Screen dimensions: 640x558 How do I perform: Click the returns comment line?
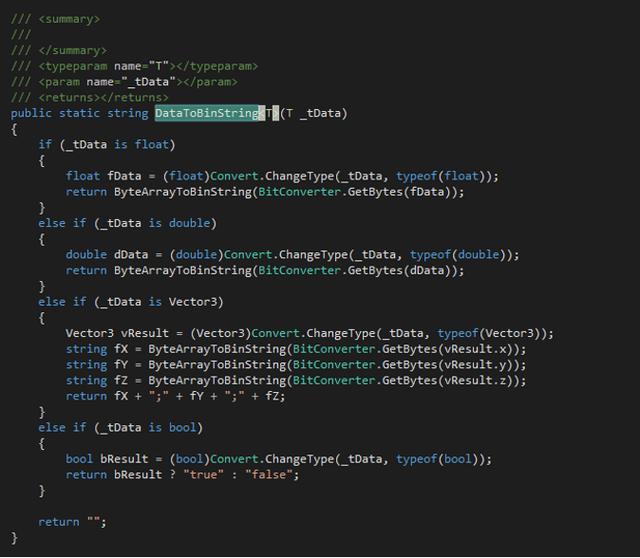[89, 98]
